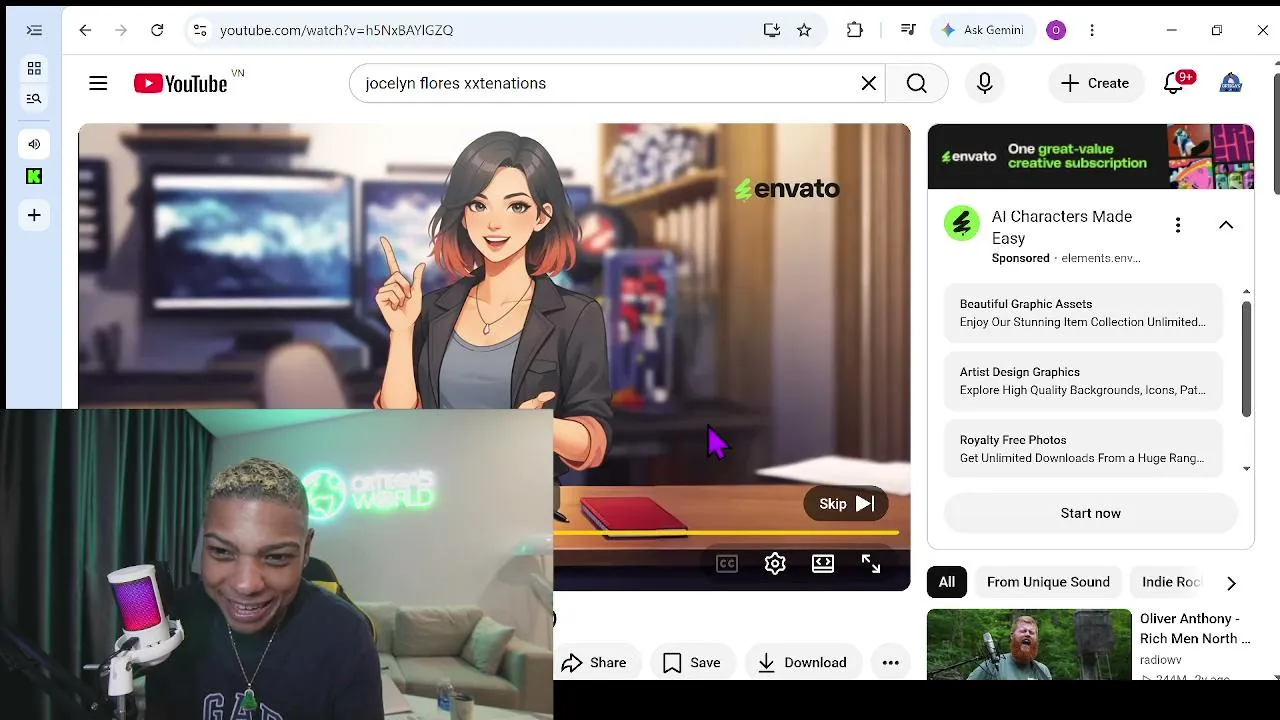Viewport: 1280px width, 720px height.
Task: Skip the Envato video ad
Action: (x=846, y=504)
